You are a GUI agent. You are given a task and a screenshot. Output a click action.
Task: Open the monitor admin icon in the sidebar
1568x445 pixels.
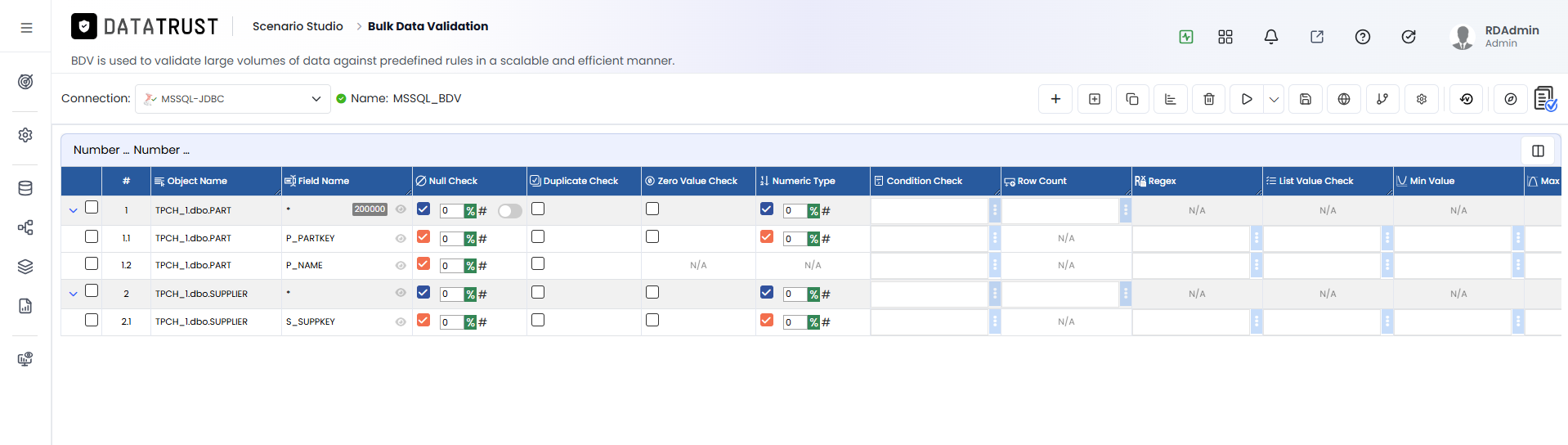pos(25,359)
